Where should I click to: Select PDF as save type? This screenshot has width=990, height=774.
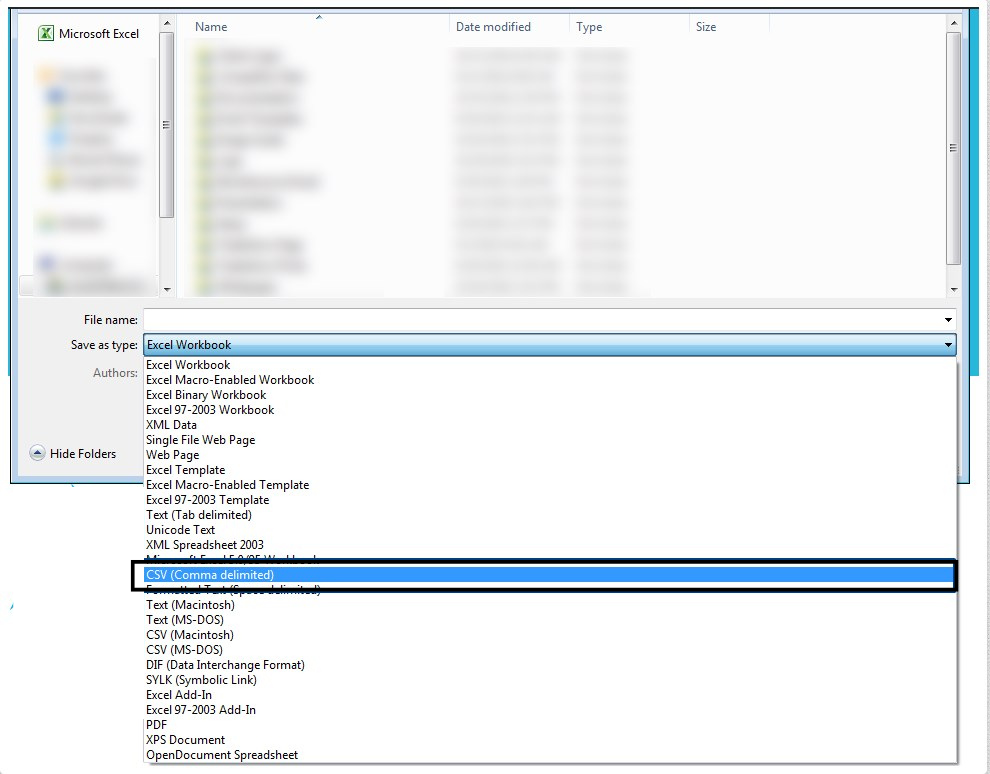point(550,725)
